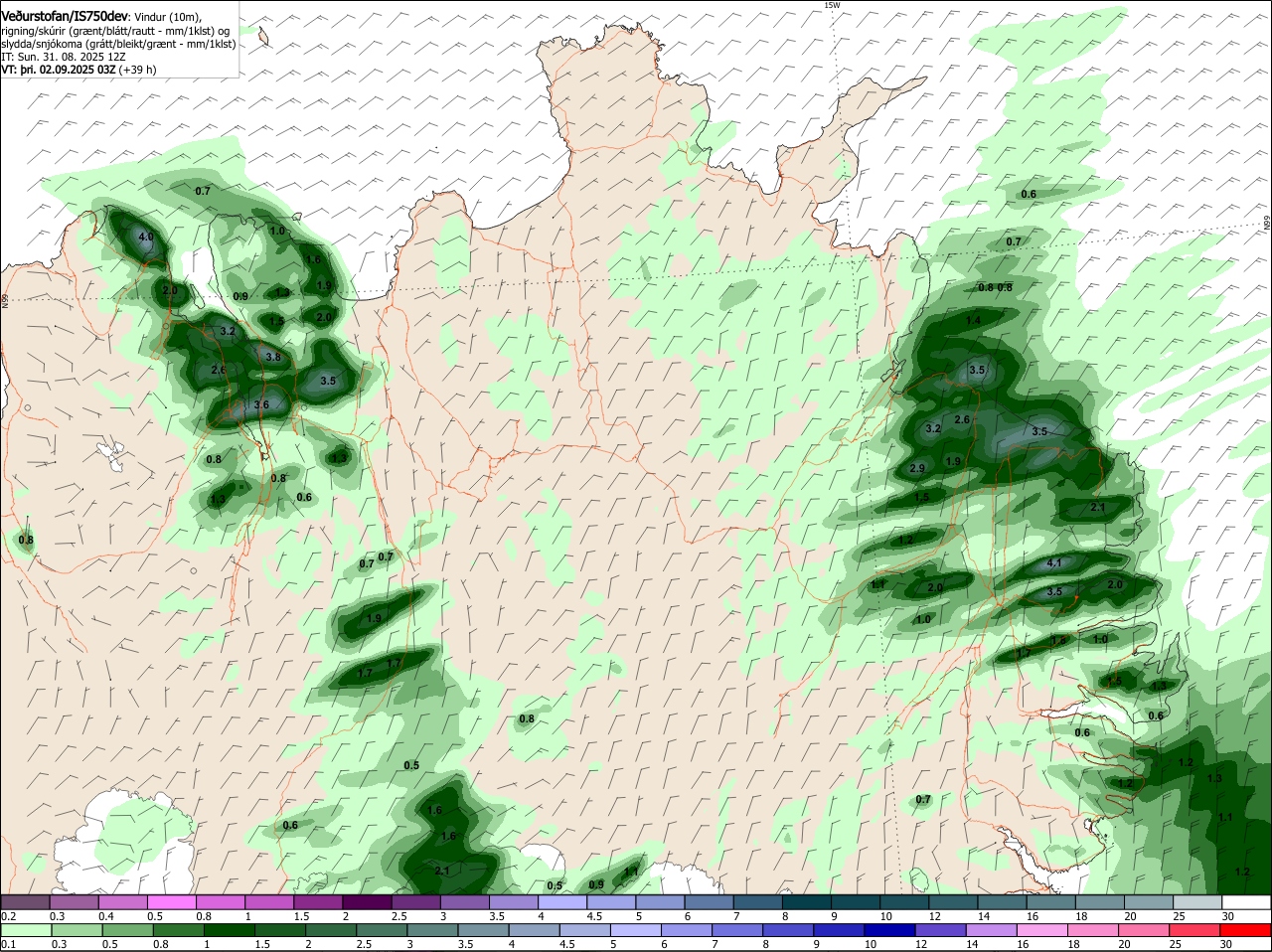Click the gray-green swatch above 3 in the lower legend

431,930
